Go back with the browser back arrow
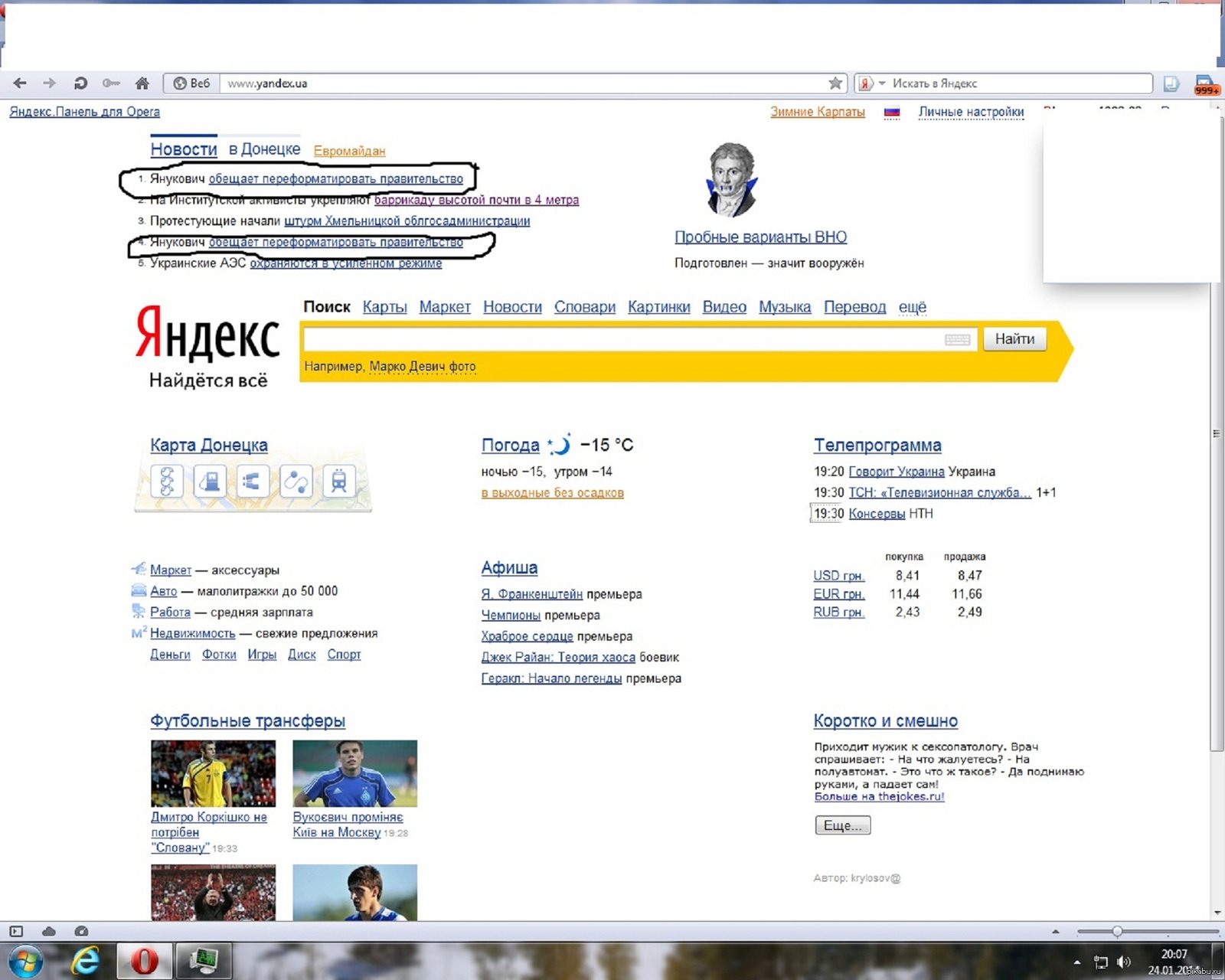This screenshot has height=980, width=1225. click(20, 83)
